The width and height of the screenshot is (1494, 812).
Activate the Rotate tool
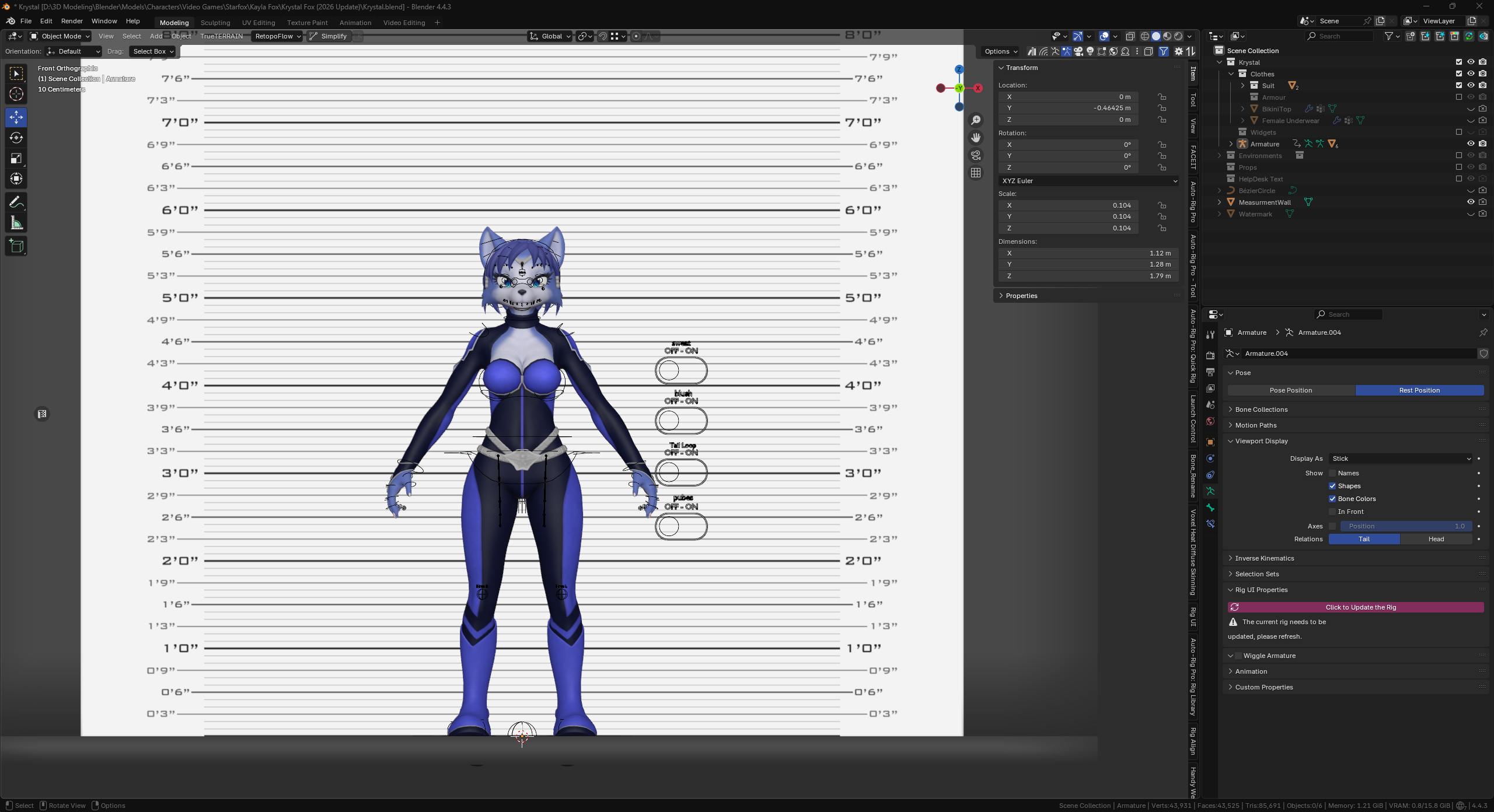tap(16, 138)
